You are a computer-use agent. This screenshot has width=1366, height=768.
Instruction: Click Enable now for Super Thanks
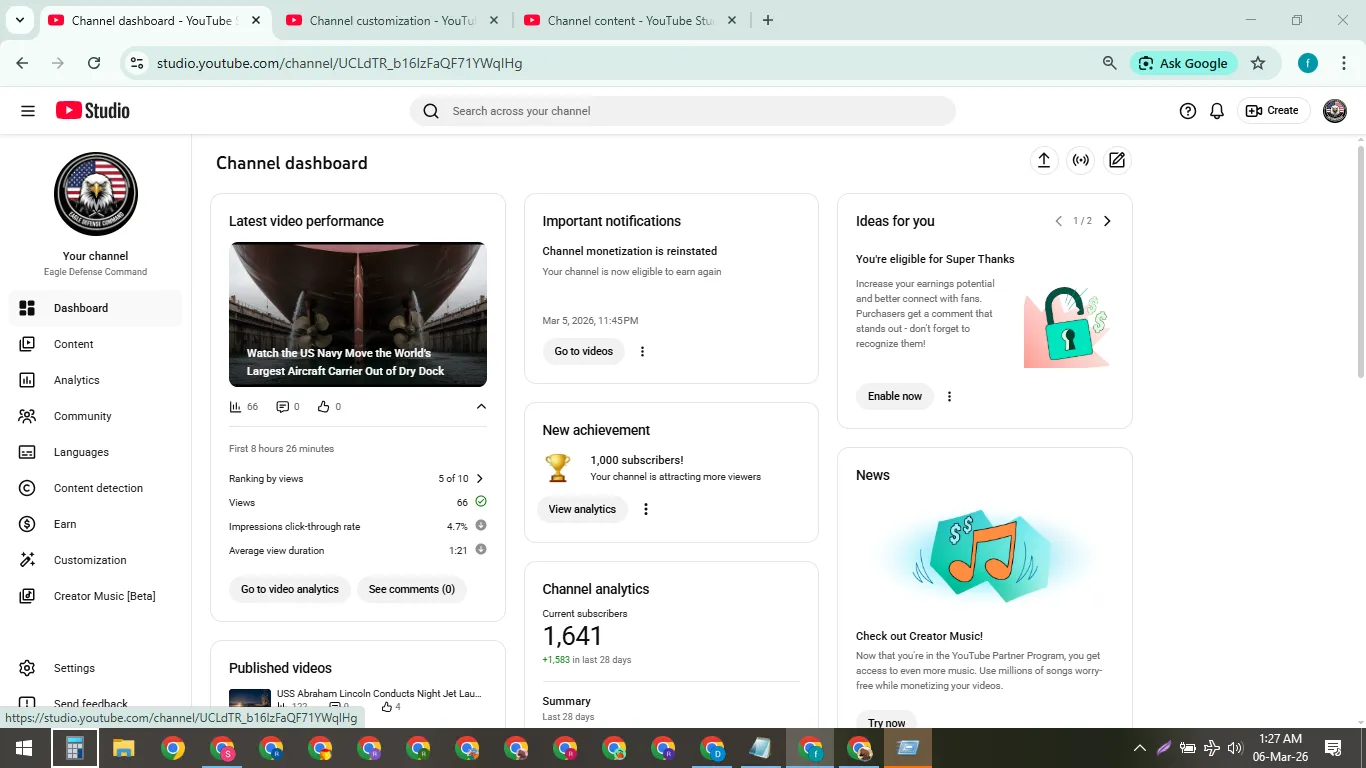[x=895, y=396]
